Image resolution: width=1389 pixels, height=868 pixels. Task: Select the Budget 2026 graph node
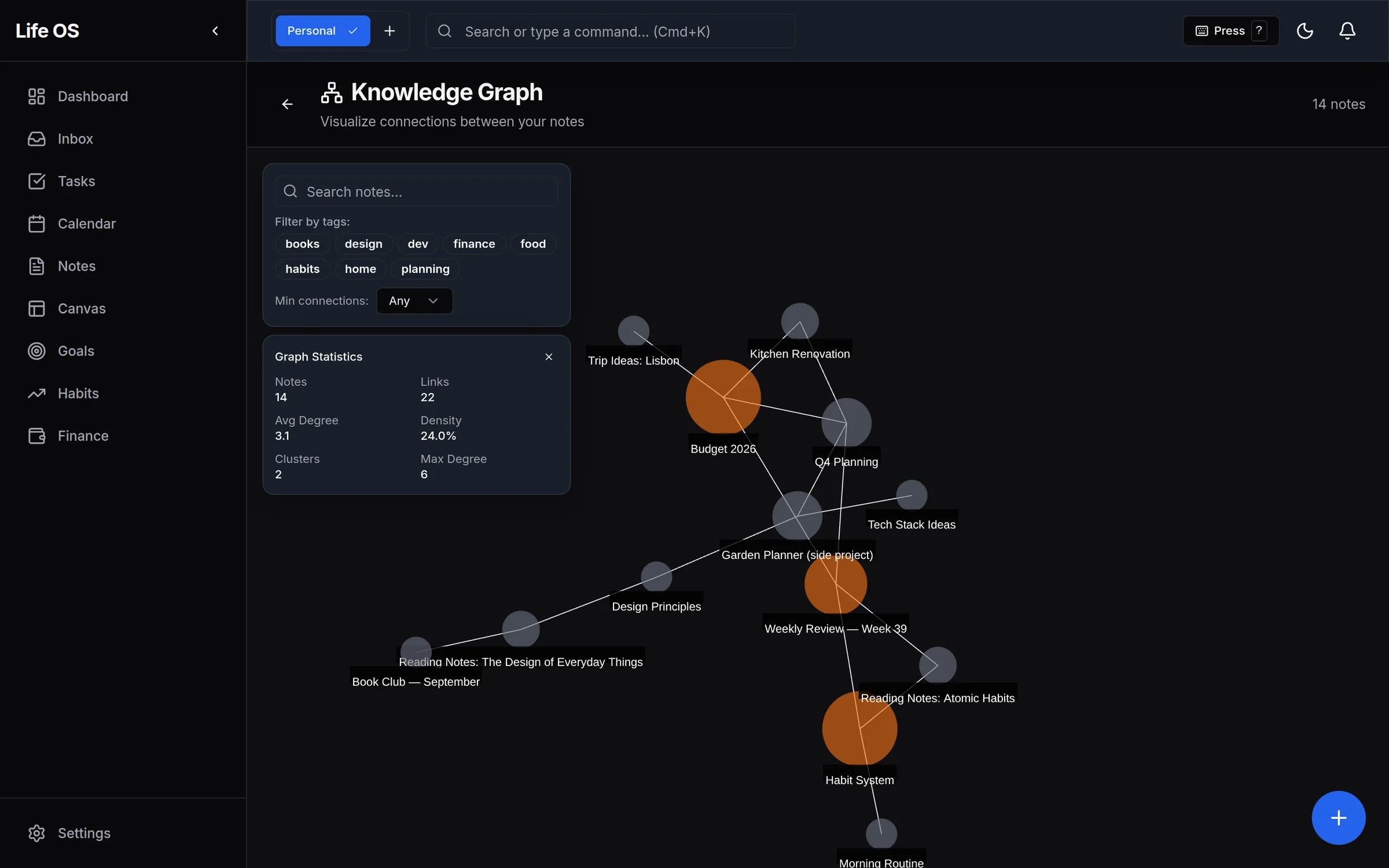click(723, 398)
